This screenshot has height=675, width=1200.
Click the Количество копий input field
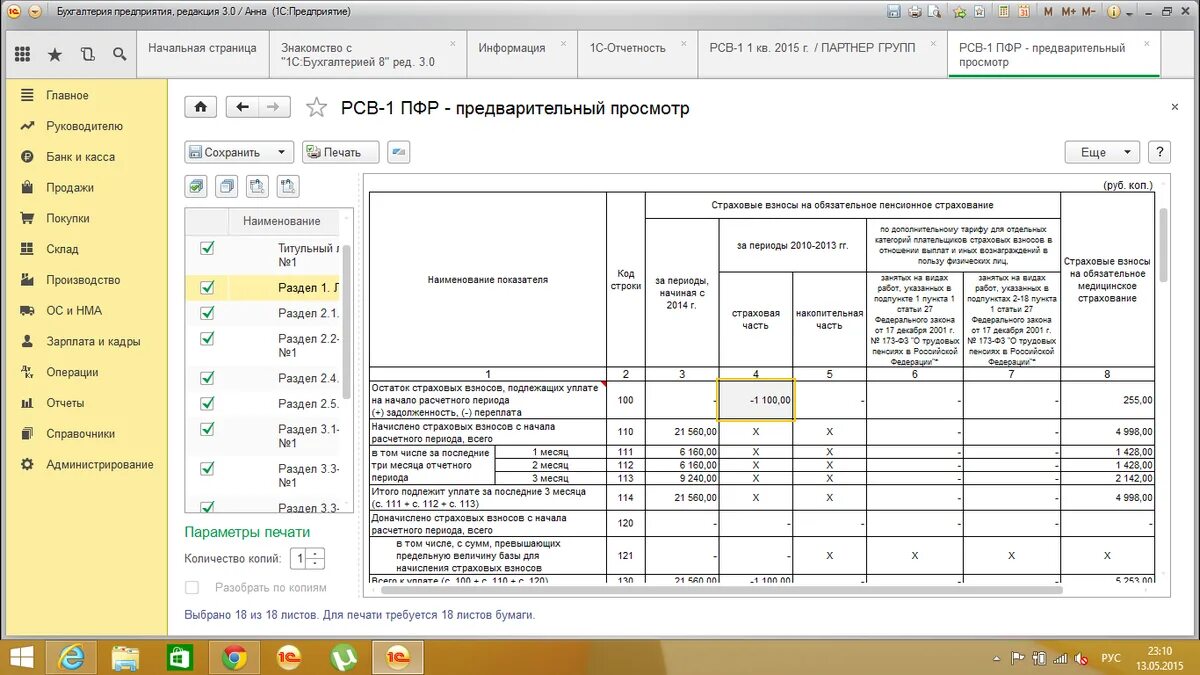click(299, 559)
